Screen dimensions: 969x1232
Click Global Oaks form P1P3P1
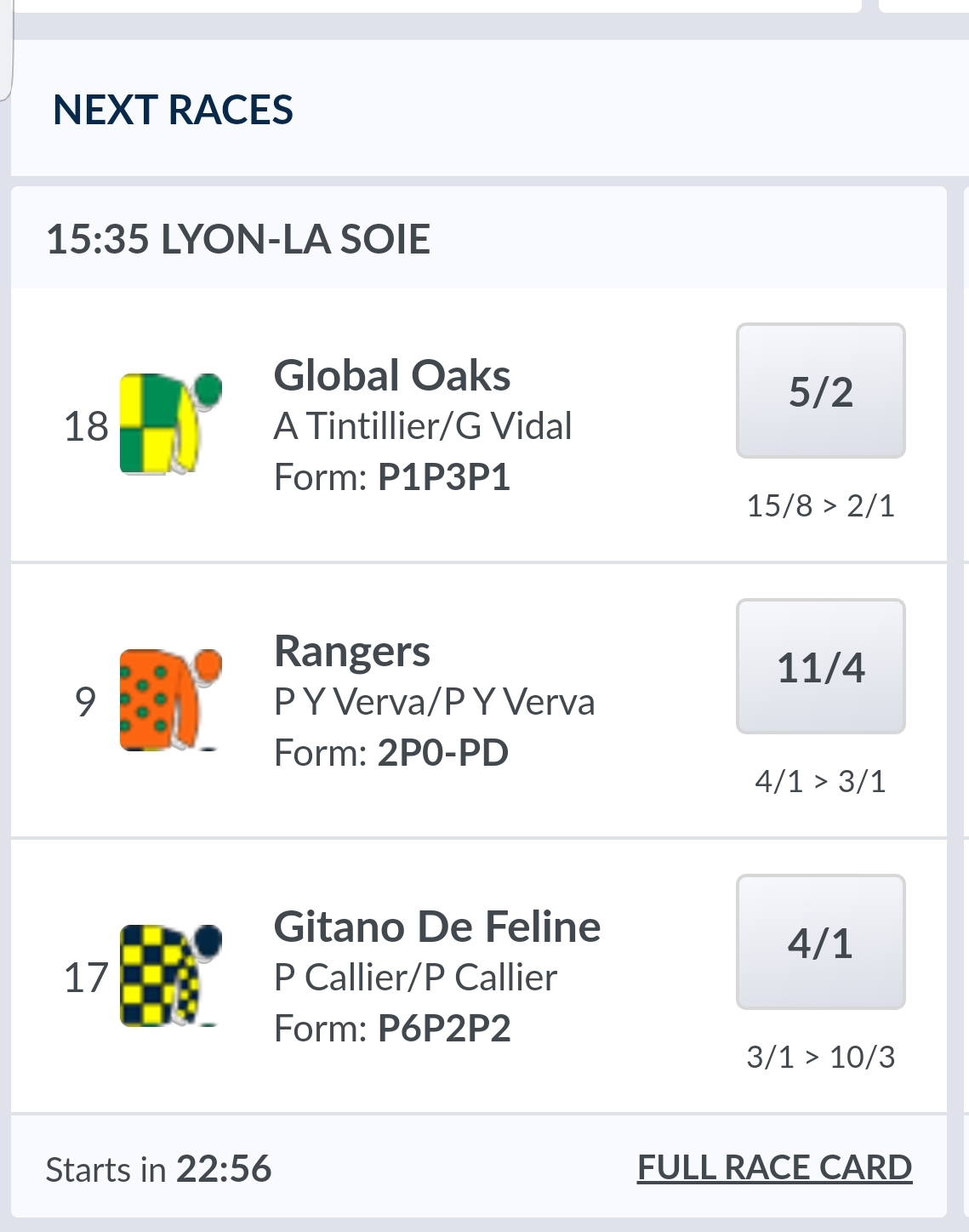pos(443,477)
